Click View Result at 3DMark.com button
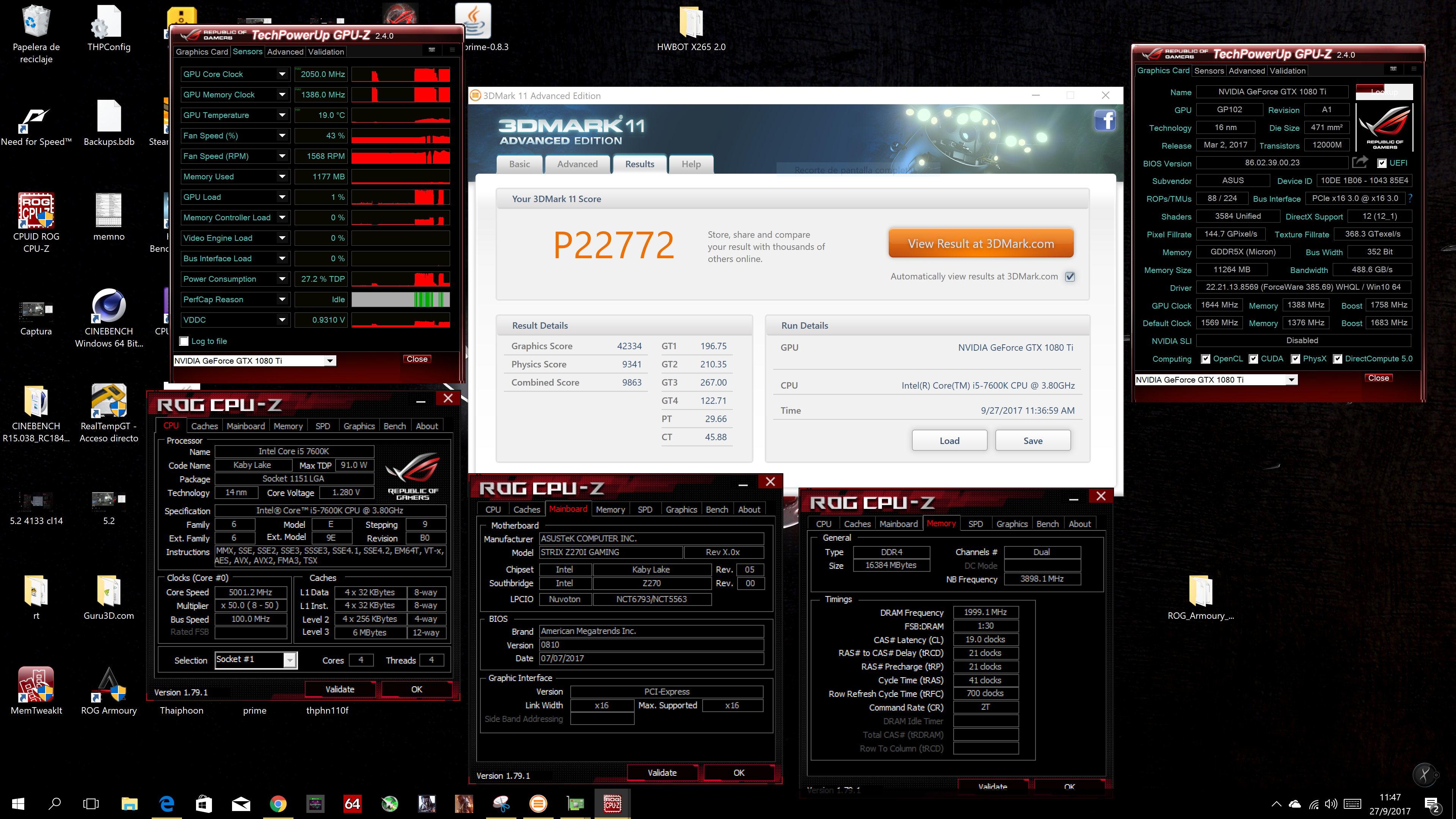Viewport: 1456px width, 819px height. point(981,243)
